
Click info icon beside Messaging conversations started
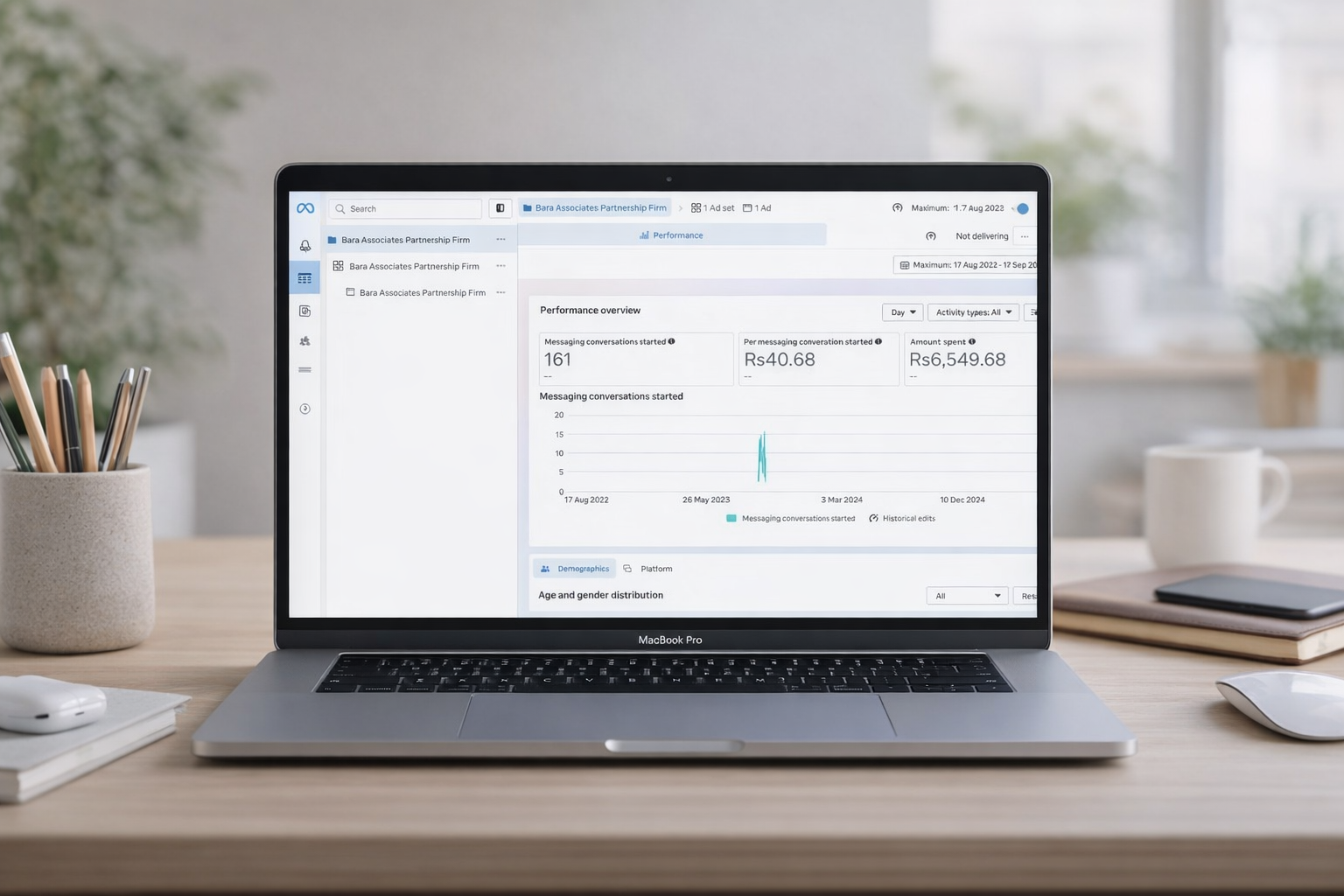click(x=672, y=341)
